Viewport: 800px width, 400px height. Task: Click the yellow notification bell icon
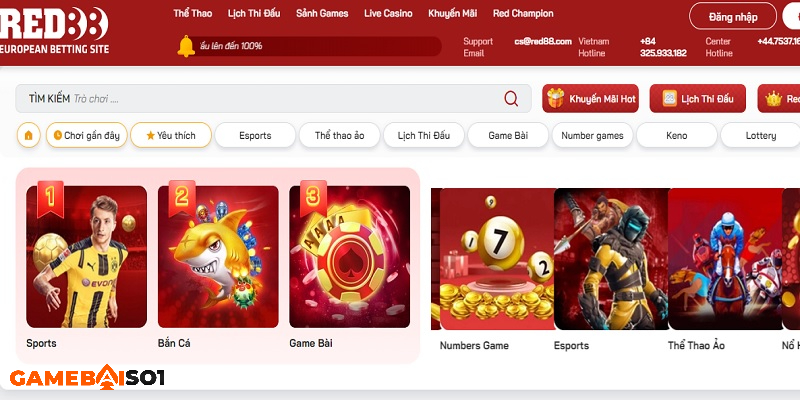(186, 46)
